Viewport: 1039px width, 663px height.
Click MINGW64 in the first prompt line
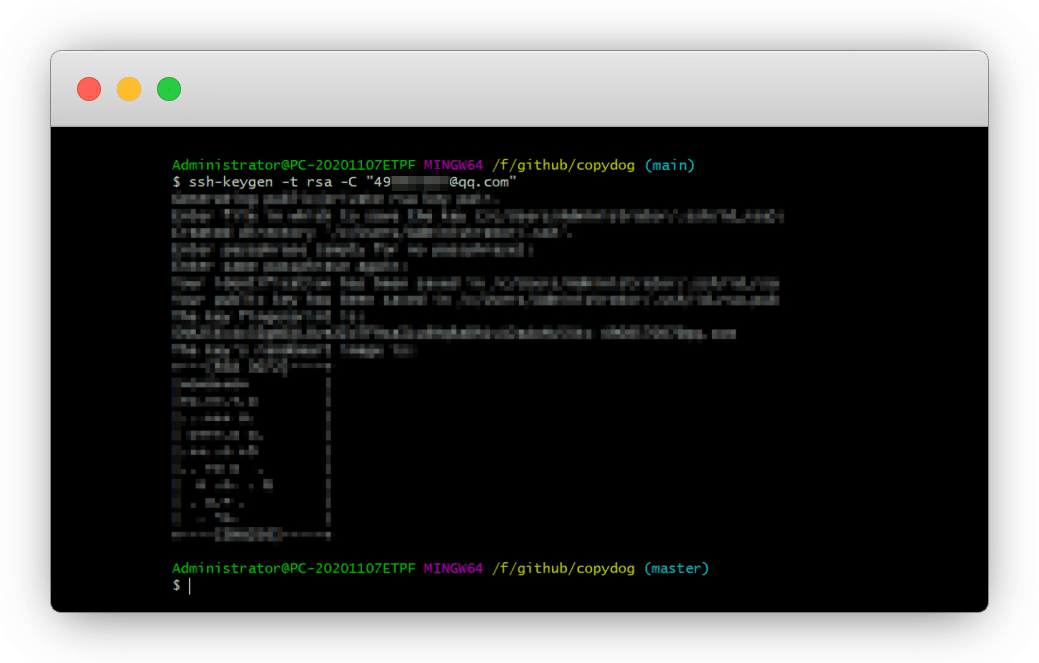tap(453, 165)
